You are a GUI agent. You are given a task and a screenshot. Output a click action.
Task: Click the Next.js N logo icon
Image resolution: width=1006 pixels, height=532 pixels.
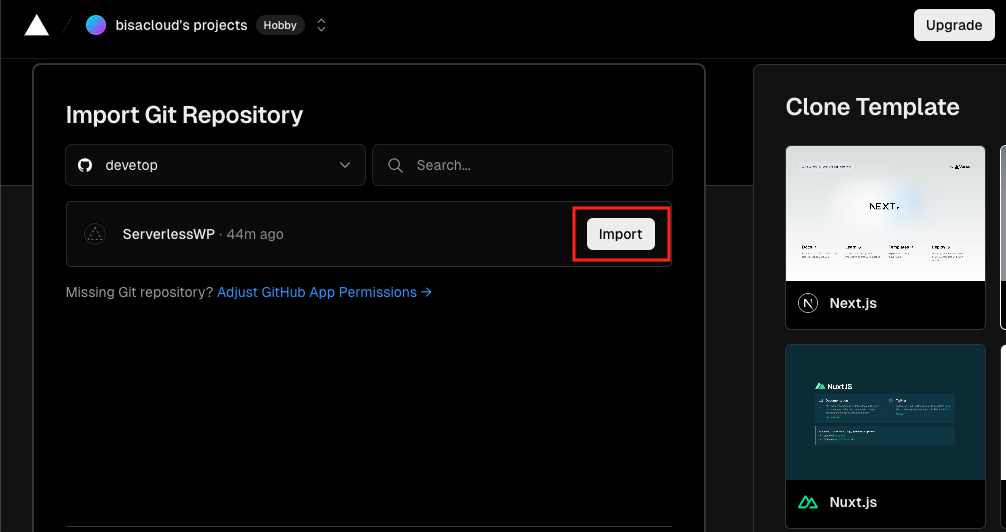coord(808,303)
